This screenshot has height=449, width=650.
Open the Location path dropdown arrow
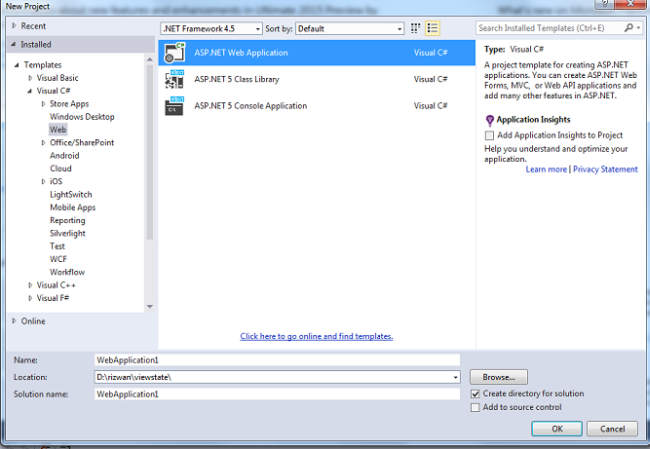(455, 377)
